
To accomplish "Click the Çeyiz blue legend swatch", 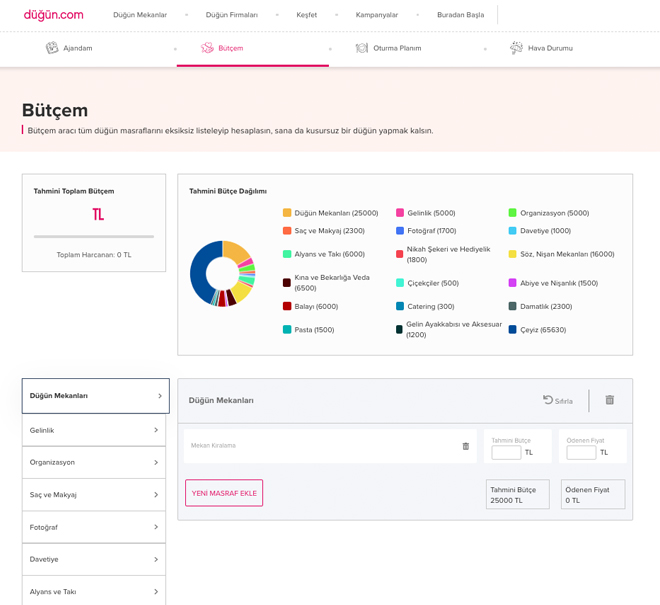I will (x=512, y=330).
